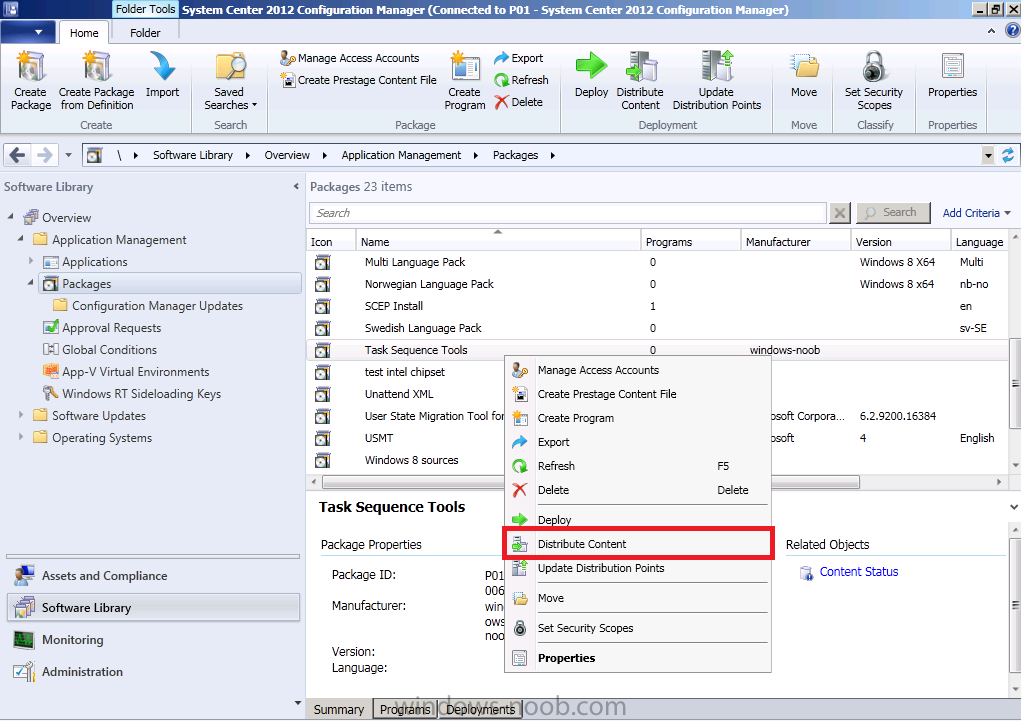Click Update Distribution Points ribbon icon
This screenshot has width=1021, height=721.
716,81
